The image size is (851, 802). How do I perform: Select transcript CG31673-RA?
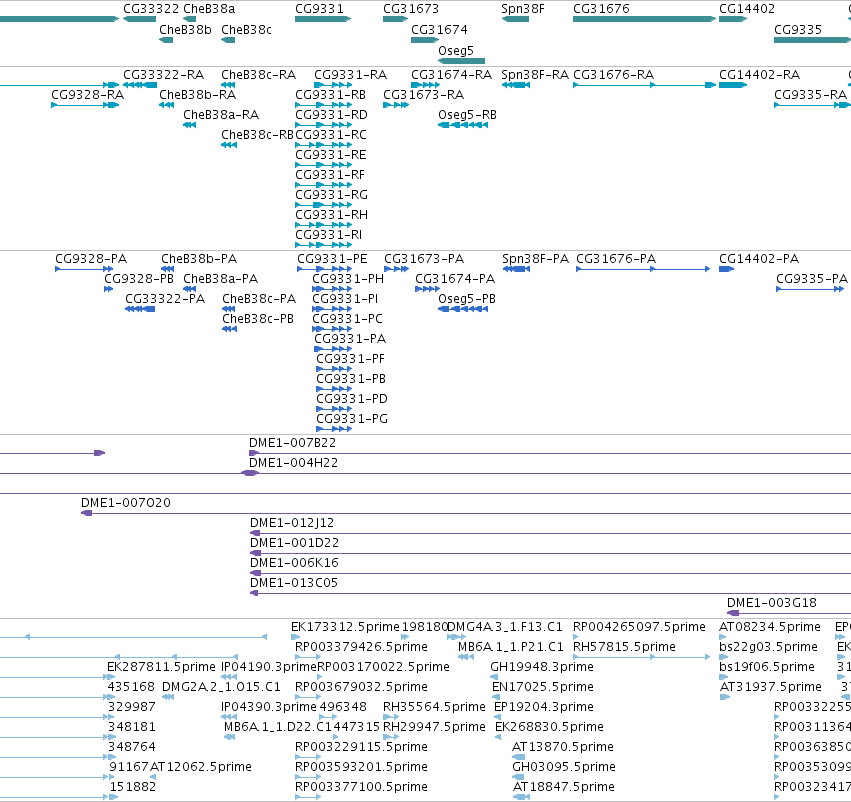click(x=423, y=95)
